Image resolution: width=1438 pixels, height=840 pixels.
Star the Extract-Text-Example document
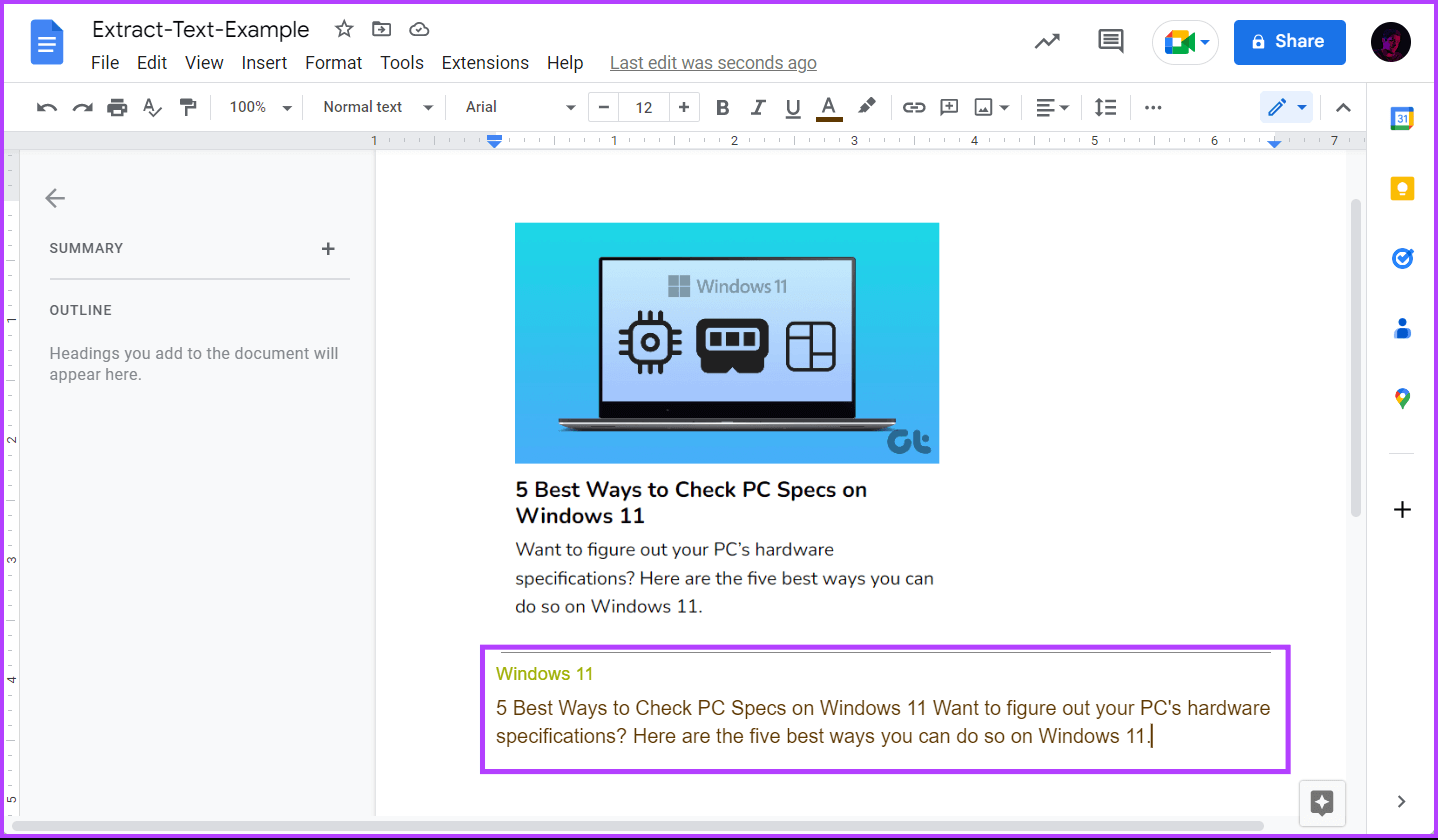coord(344,29)
